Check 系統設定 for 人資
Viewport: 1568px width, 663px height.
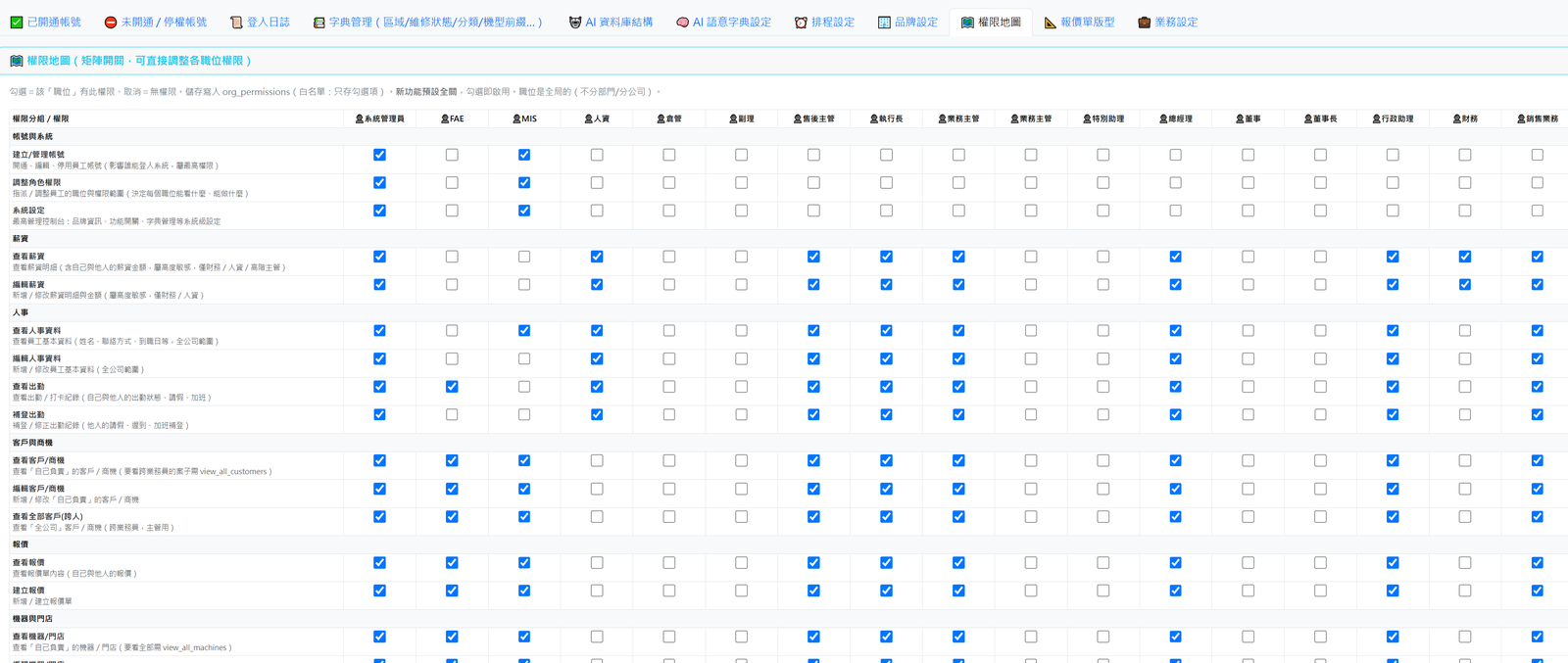point(597,211)
